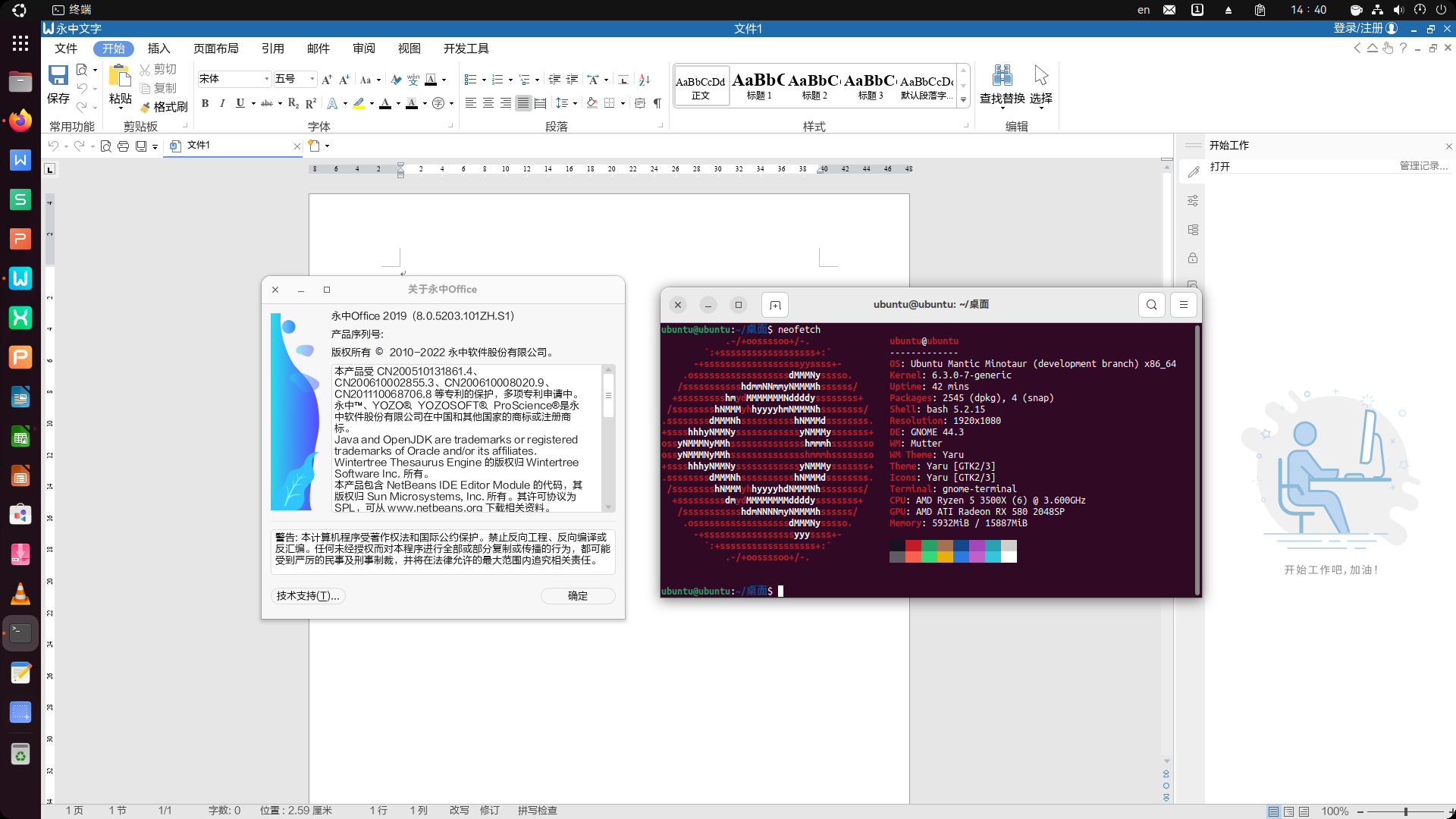Click the character border icon
Image resolution: width=1456 pixels, height=819 pixels.
[x=431, y=80]
